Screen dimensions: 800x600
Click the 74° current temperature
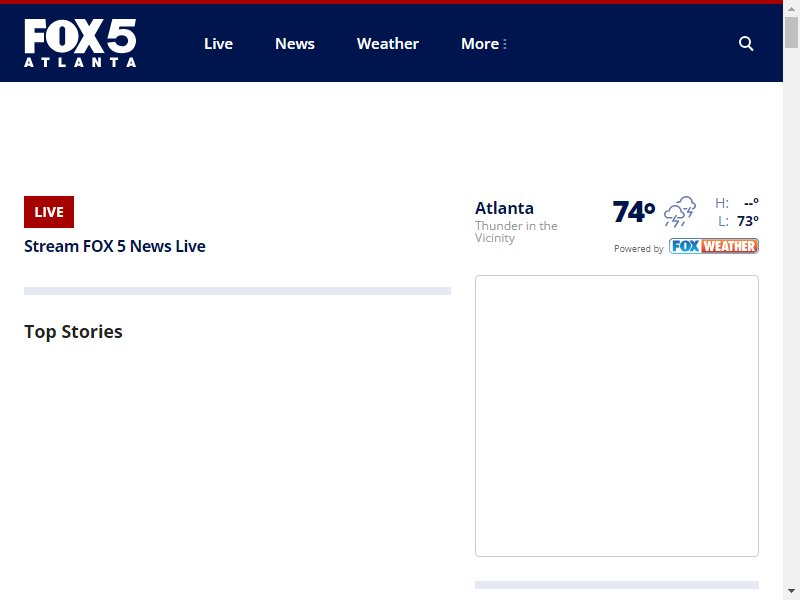coord(634,211)
